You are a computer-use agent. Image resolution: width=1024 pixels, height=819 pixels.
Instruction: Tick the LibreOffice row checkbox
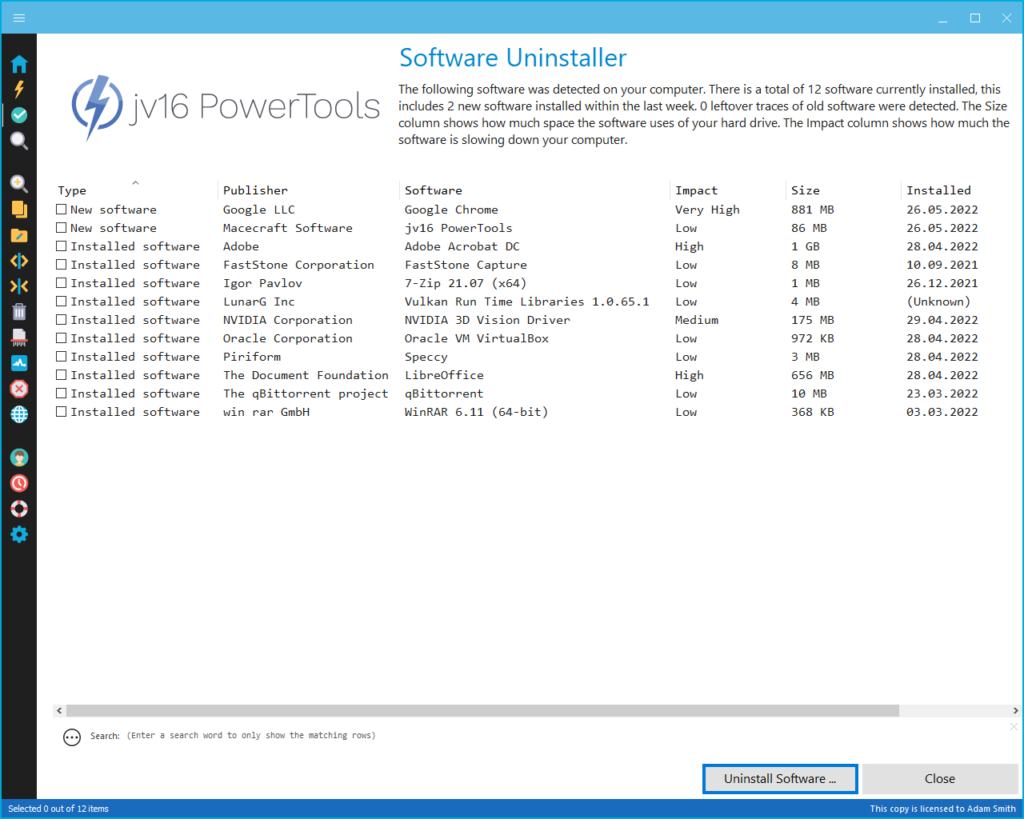coord(61,375)
